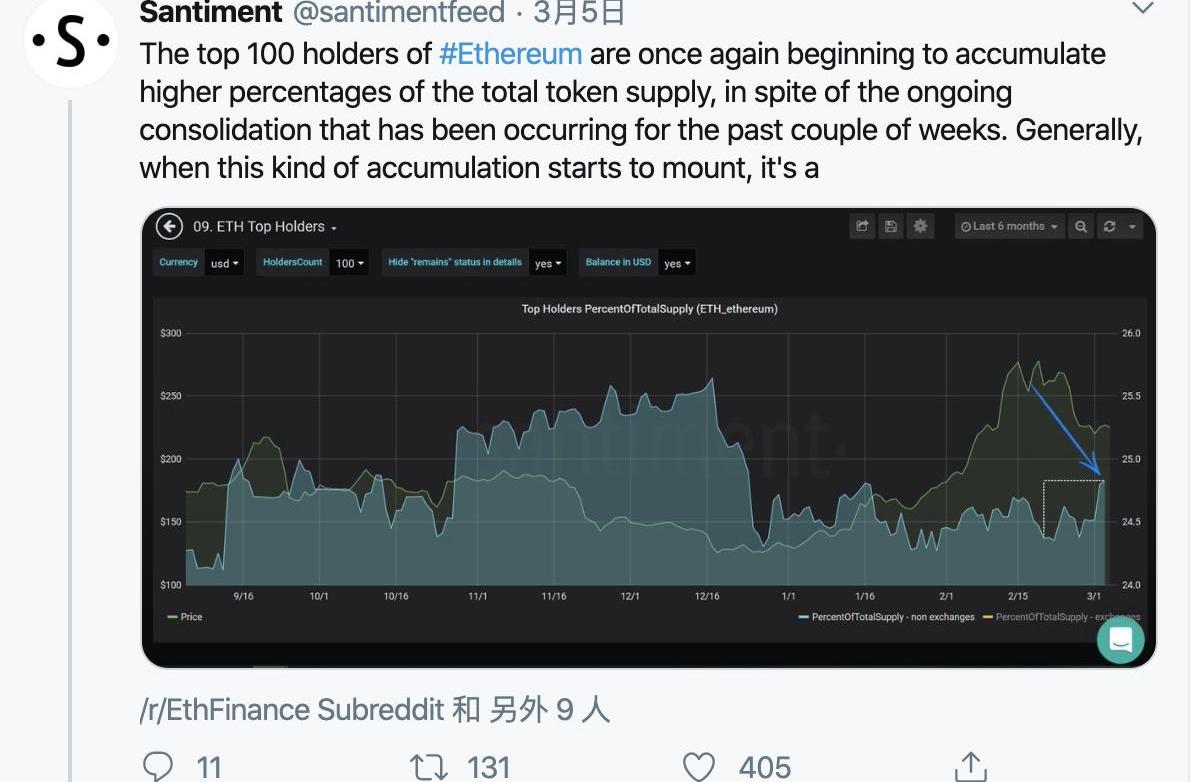This screenshot has width=1194, height=782.
Task: Retweet using the retweet arrows icon
Action: tap(429, 767)
